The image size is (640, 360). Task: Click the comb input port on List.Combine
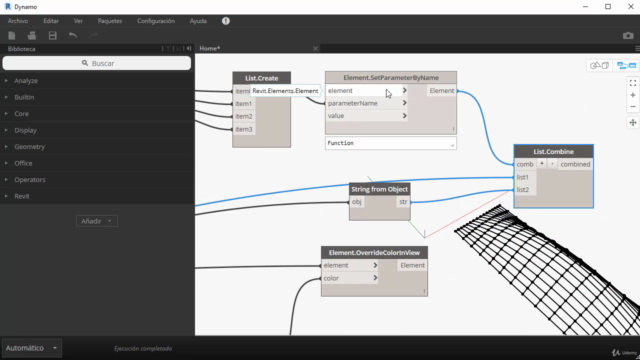525,164
